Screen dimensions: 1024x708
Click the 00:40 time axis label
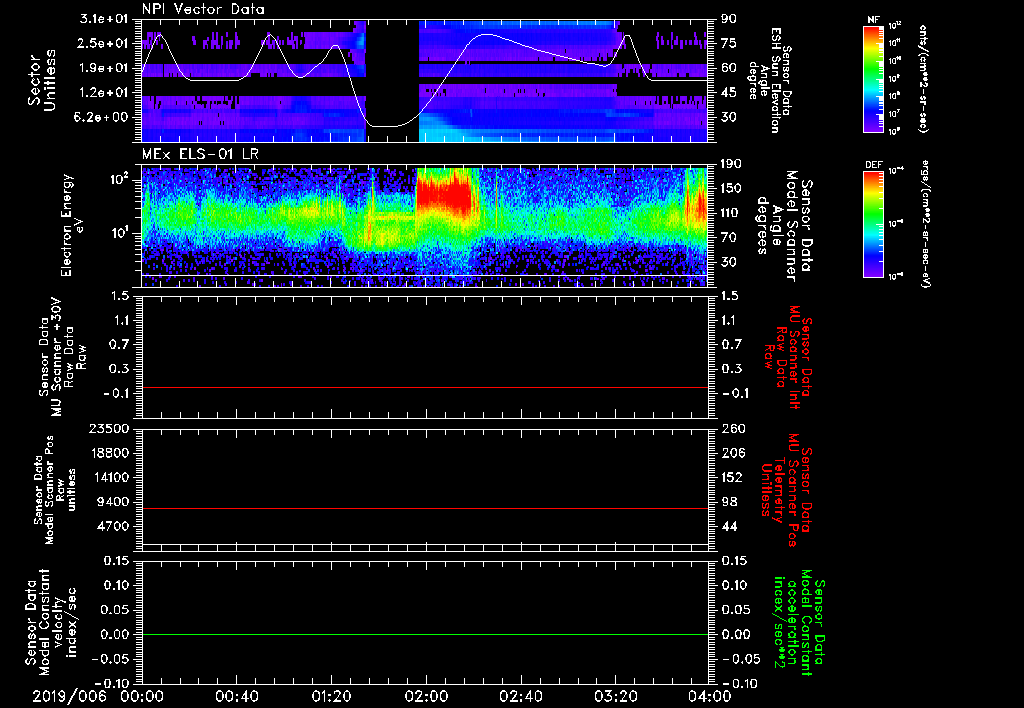236,696
